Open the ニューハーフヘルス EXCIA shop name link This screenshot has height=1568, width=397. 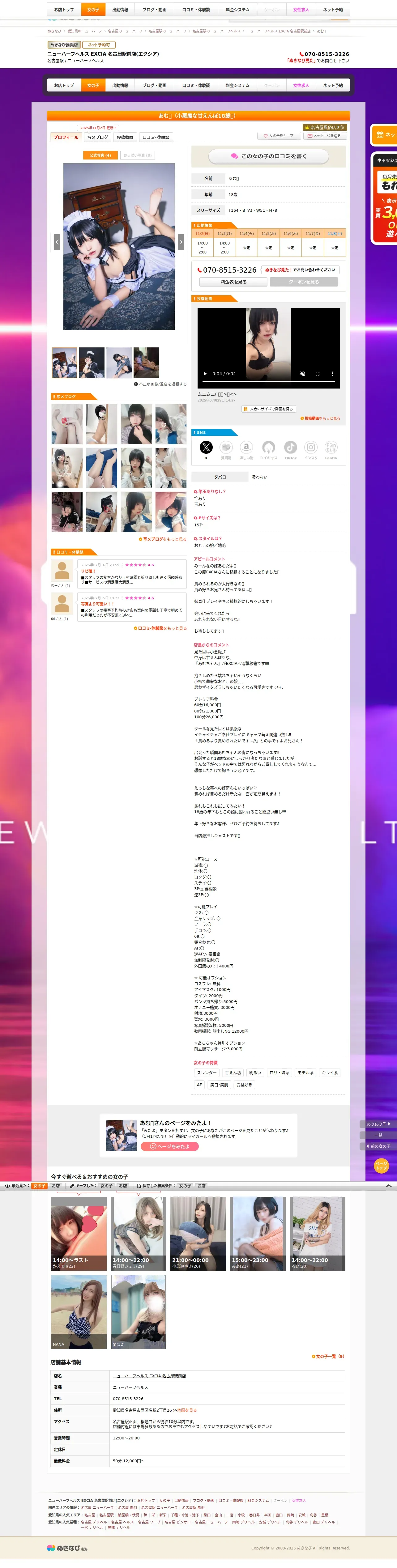click(149, 1376)
